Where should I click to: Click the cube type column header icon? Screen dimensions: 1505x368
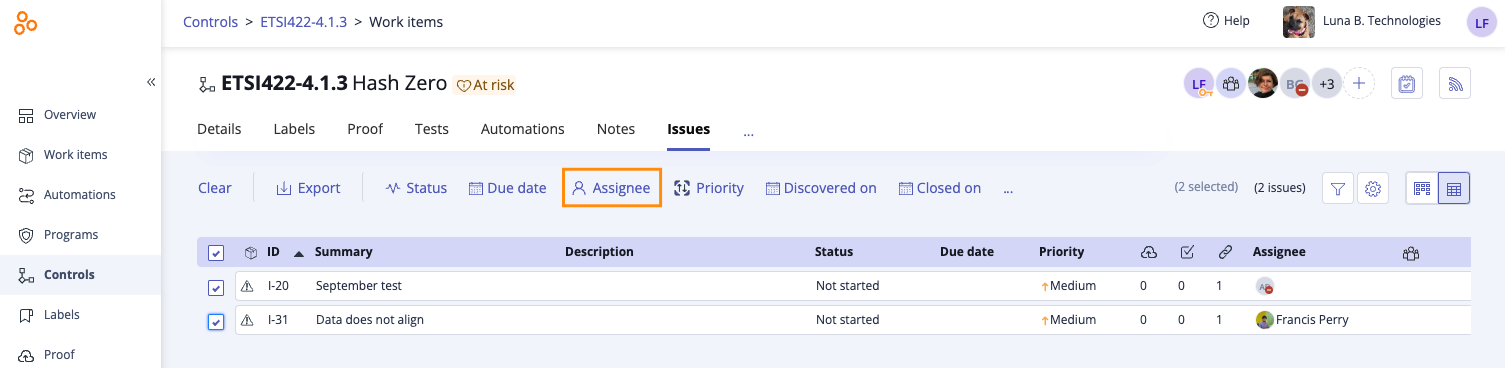[251, 253]
